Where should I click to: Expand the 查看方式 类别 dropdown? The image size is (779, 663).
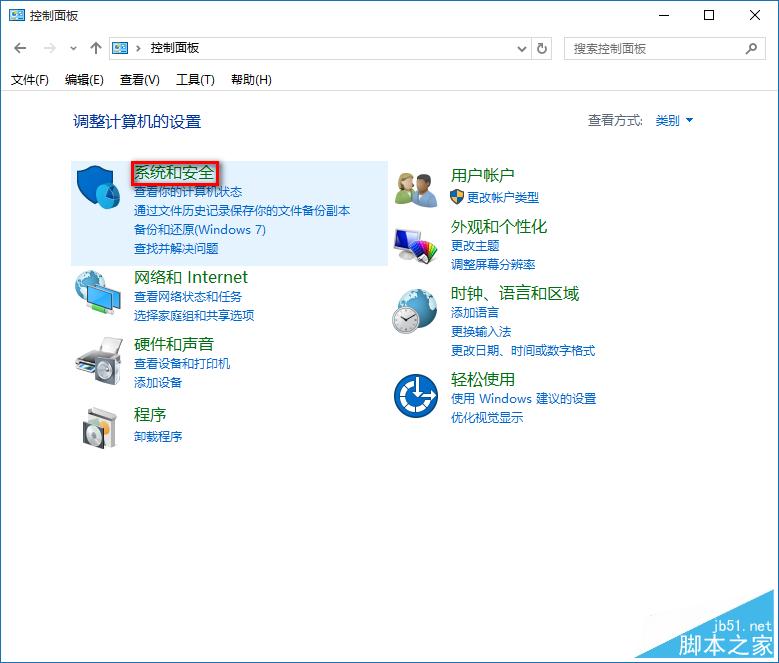[674, 121]
